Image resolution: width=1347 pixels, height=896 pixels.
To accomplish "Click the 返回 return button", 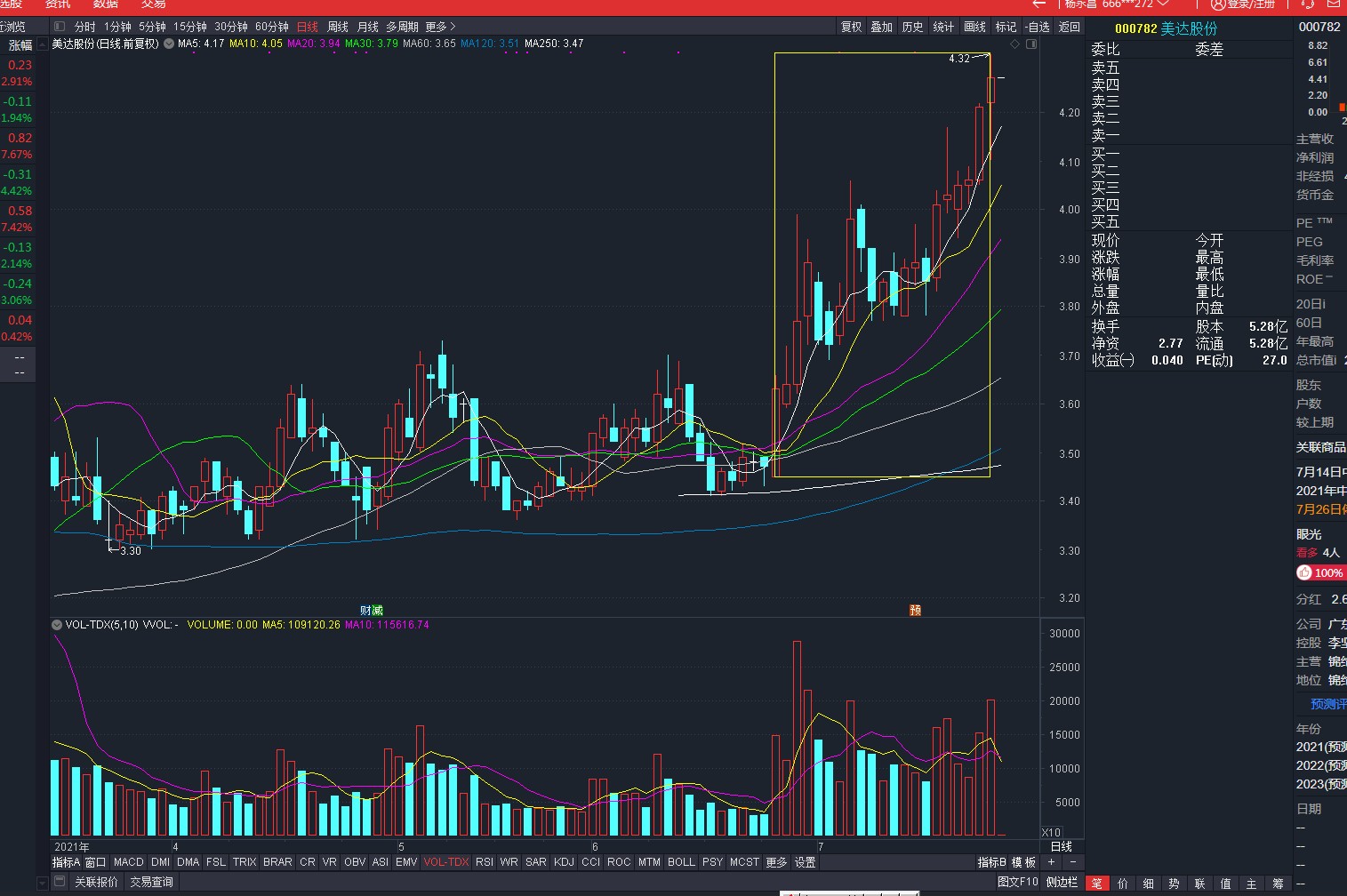I will pyautogui.click(x=1070, y=27).
